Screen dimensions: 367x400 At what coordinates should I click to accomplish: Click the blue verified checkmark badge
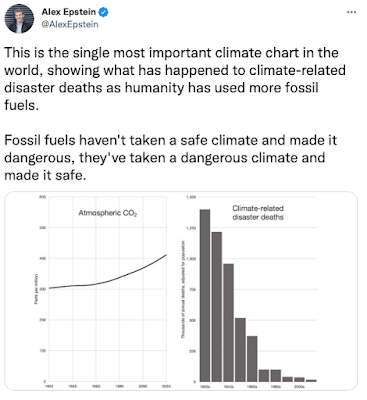[104, 12]
